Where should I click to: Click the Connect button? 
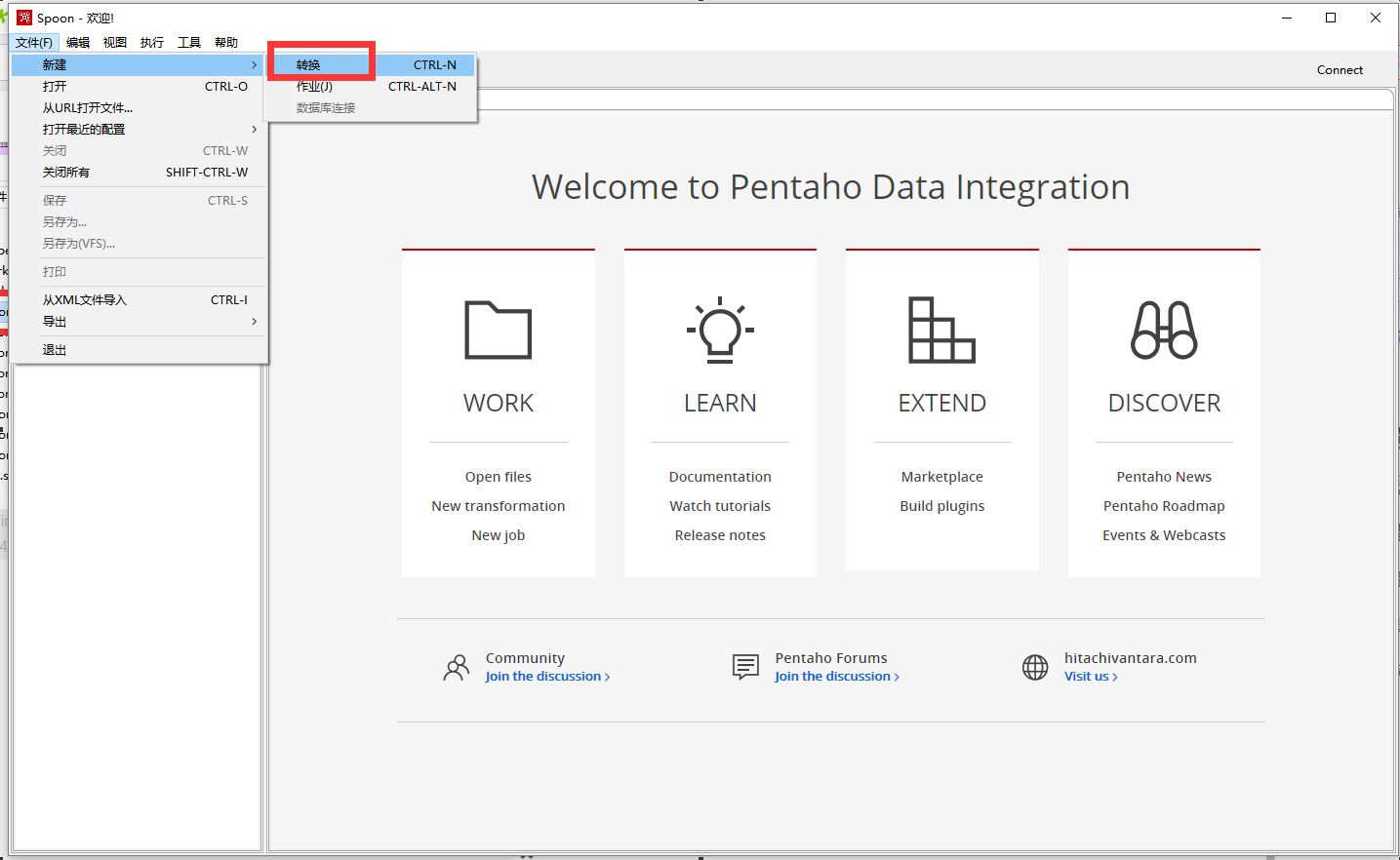point(1340,69)
